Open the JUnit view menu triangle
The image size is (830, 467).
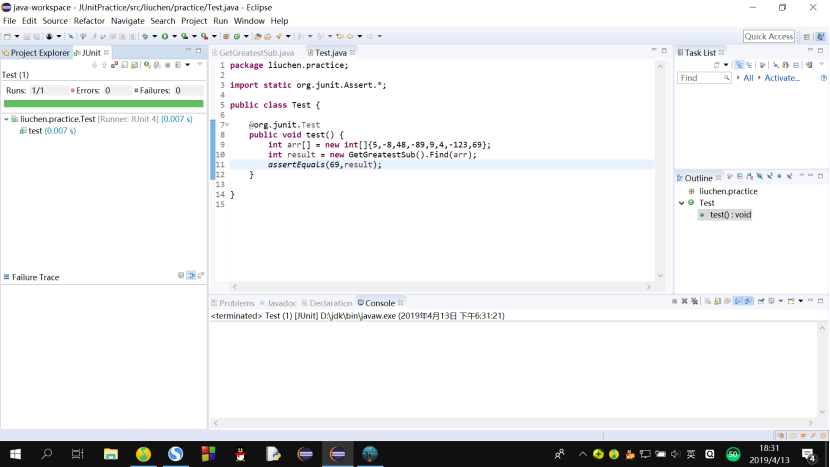[200, 64]
